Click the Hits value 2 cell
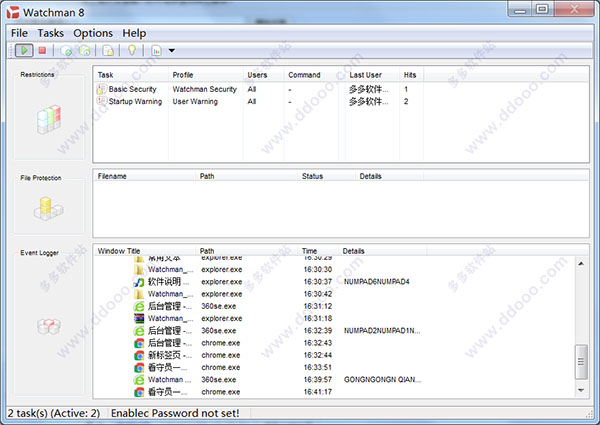 (406, 101)
